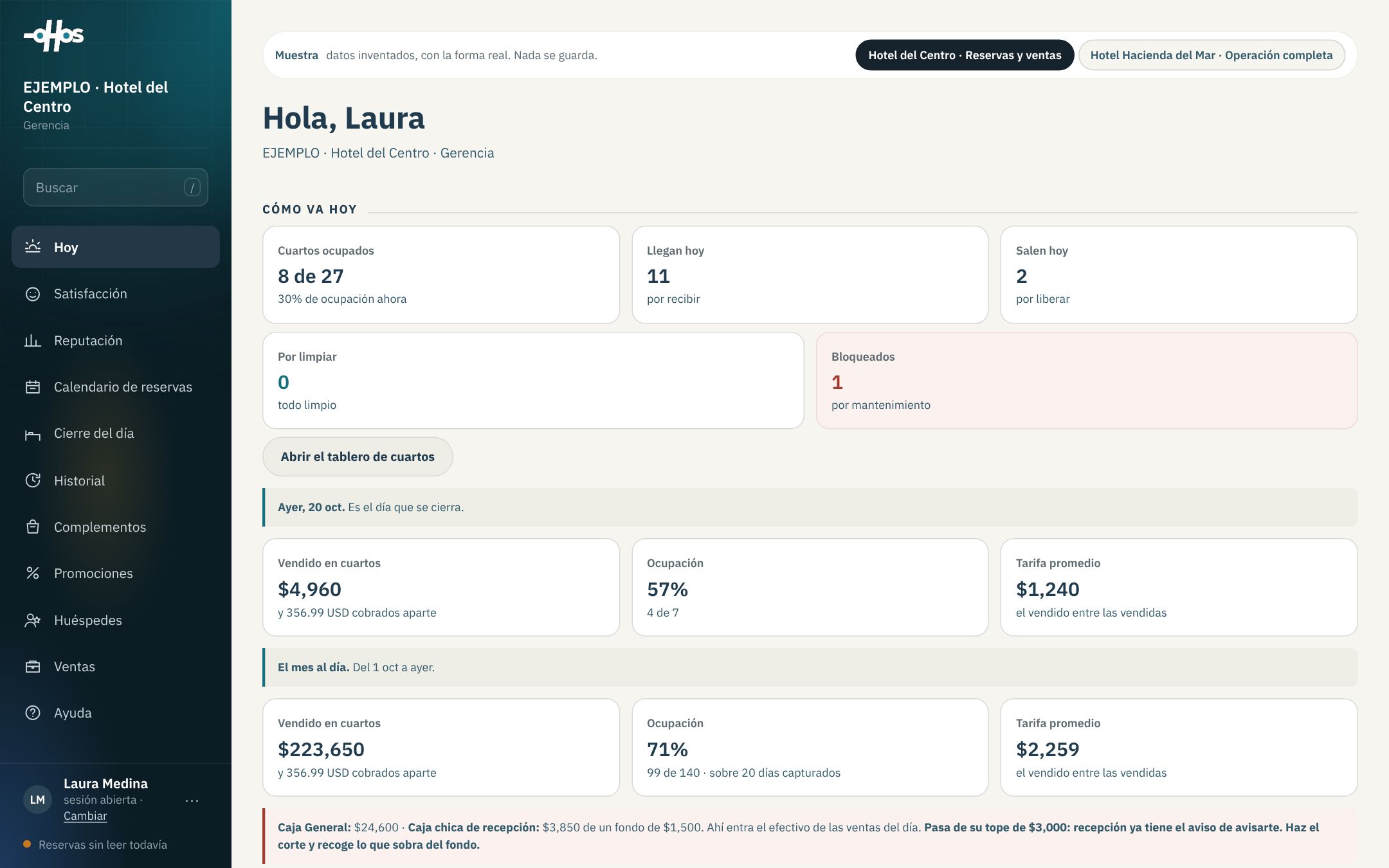Click the $223,650 monthly sales value
The width and height of the screenshot is (1389, 868).
321,749
